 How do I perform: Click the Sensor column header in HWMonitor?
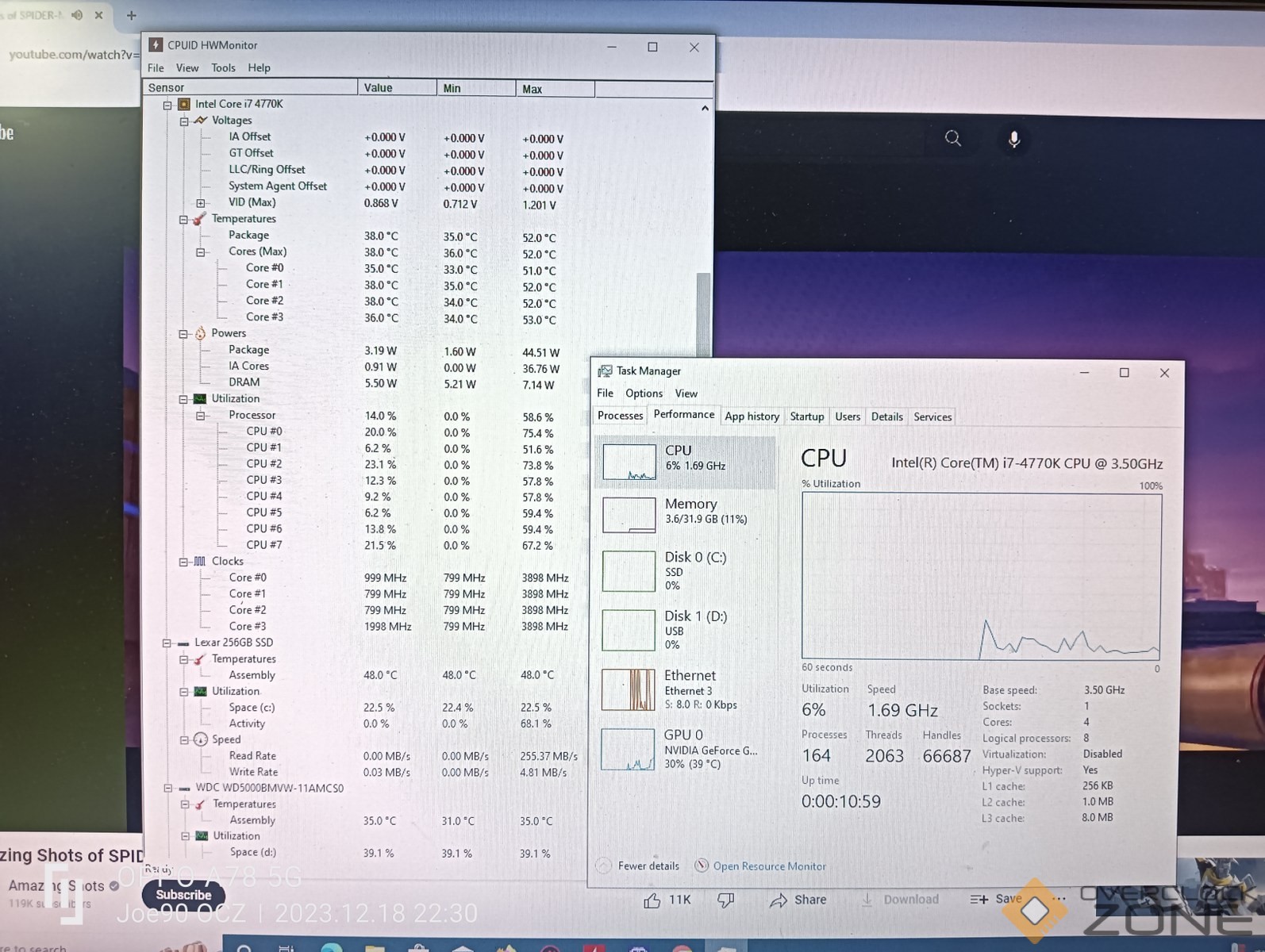(x=250, y=87)
